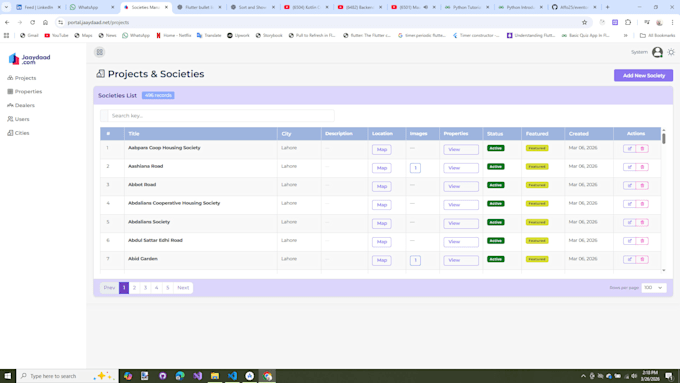680x383 pixels.
Task: Open the All Bookmarks folder
Action: tap(657, 36)
